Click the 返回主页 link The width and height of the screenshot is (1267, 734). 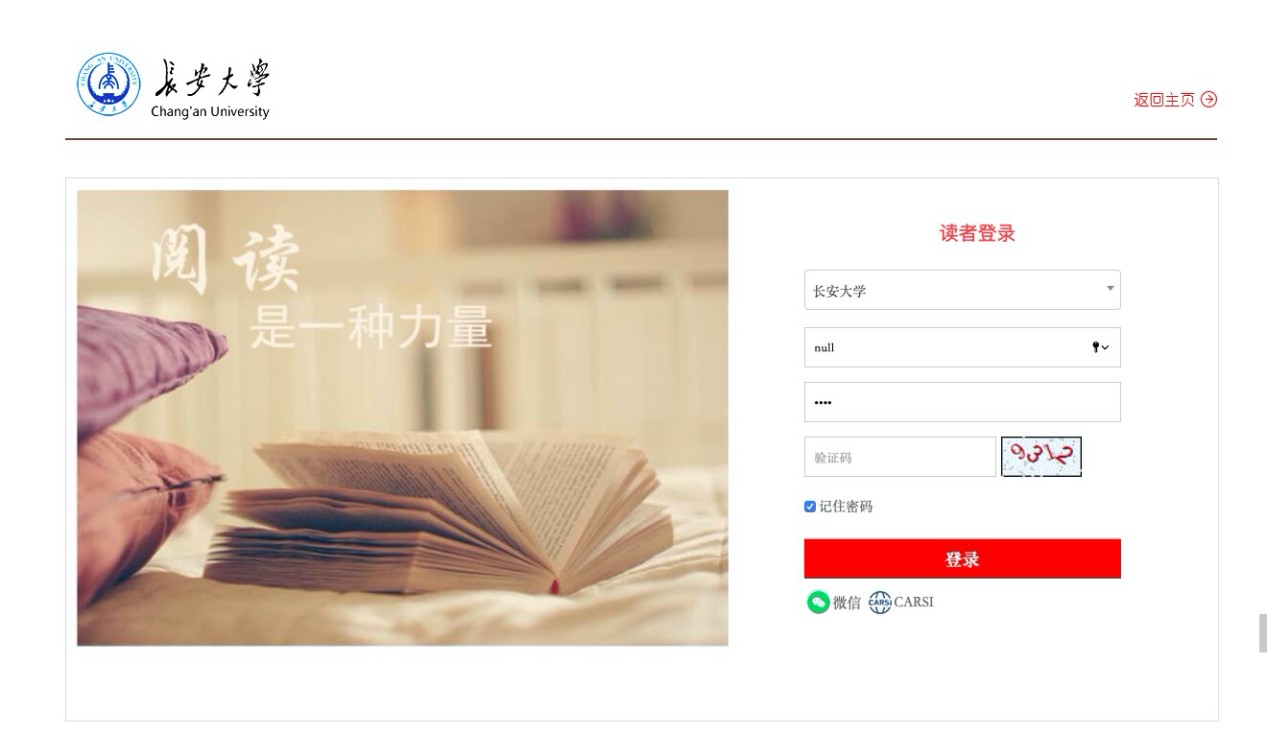click(x=1164, y=99)
